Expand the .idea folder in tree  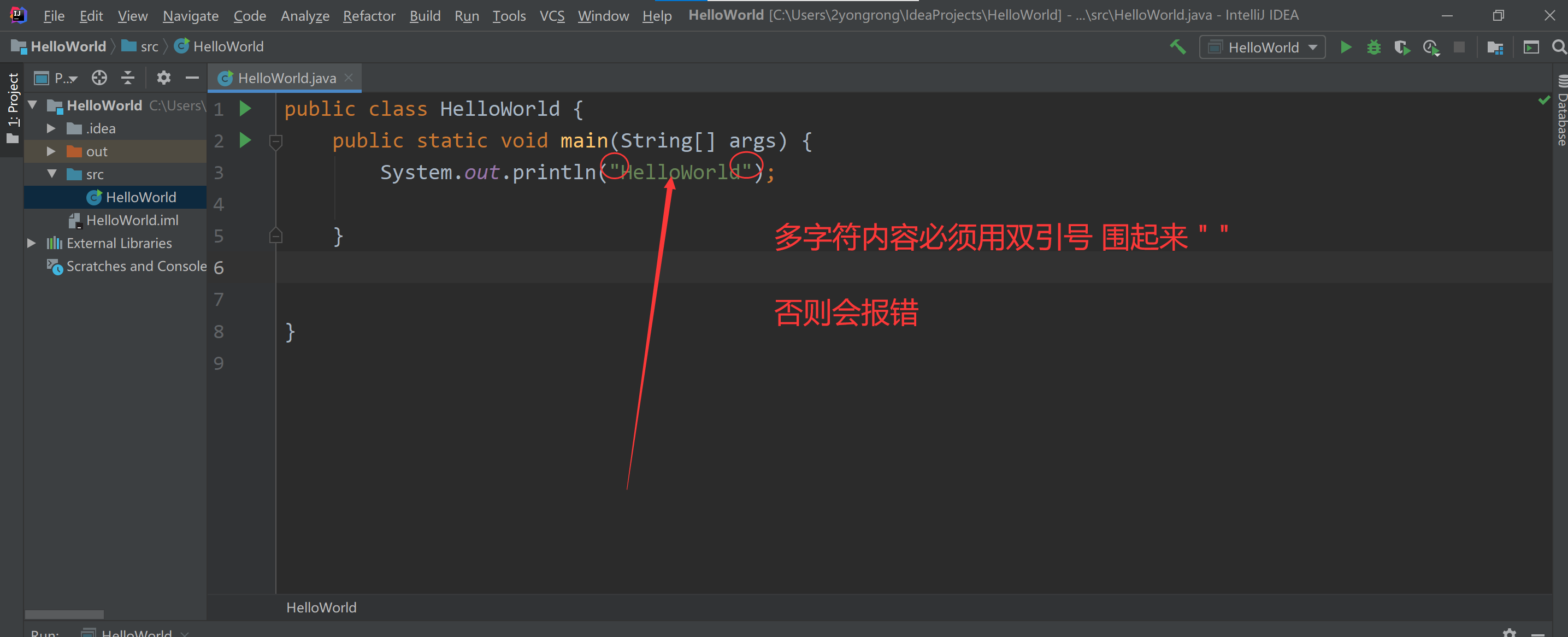[52, 128]
